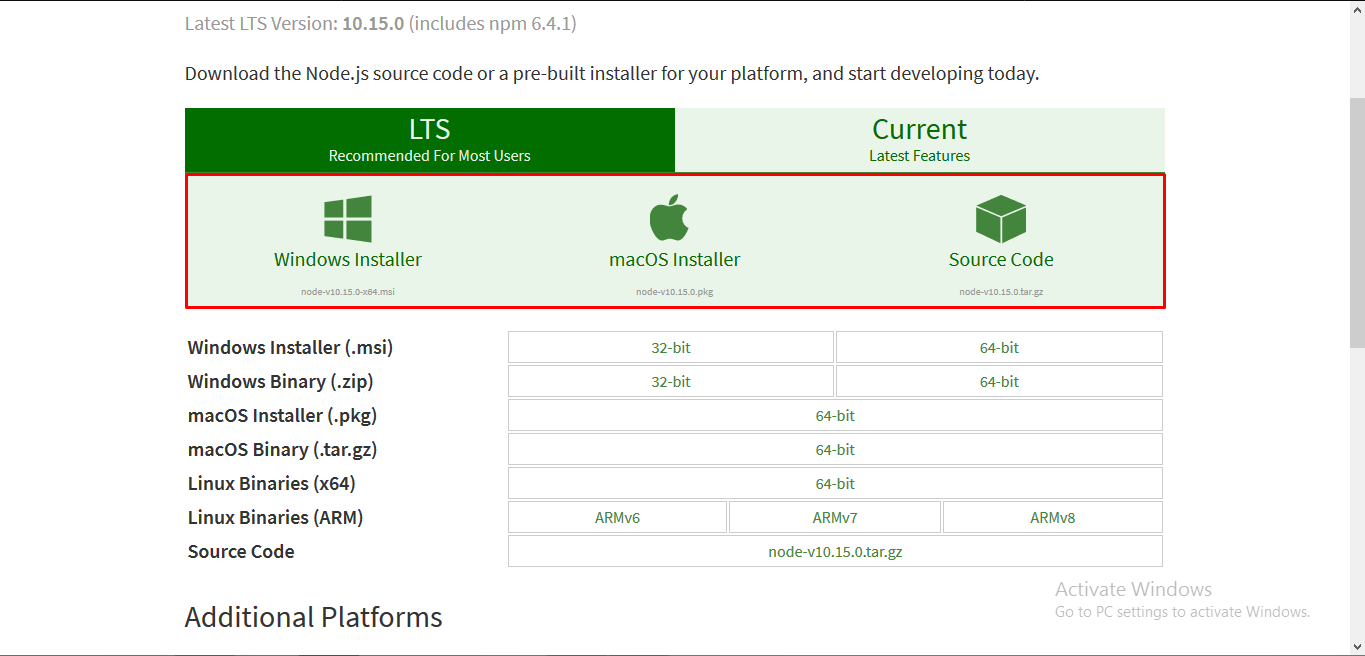This screenshot has width=1365, height=656.
Task: Download the ARMv7 Linux Binaries
Action: [835, 516]
